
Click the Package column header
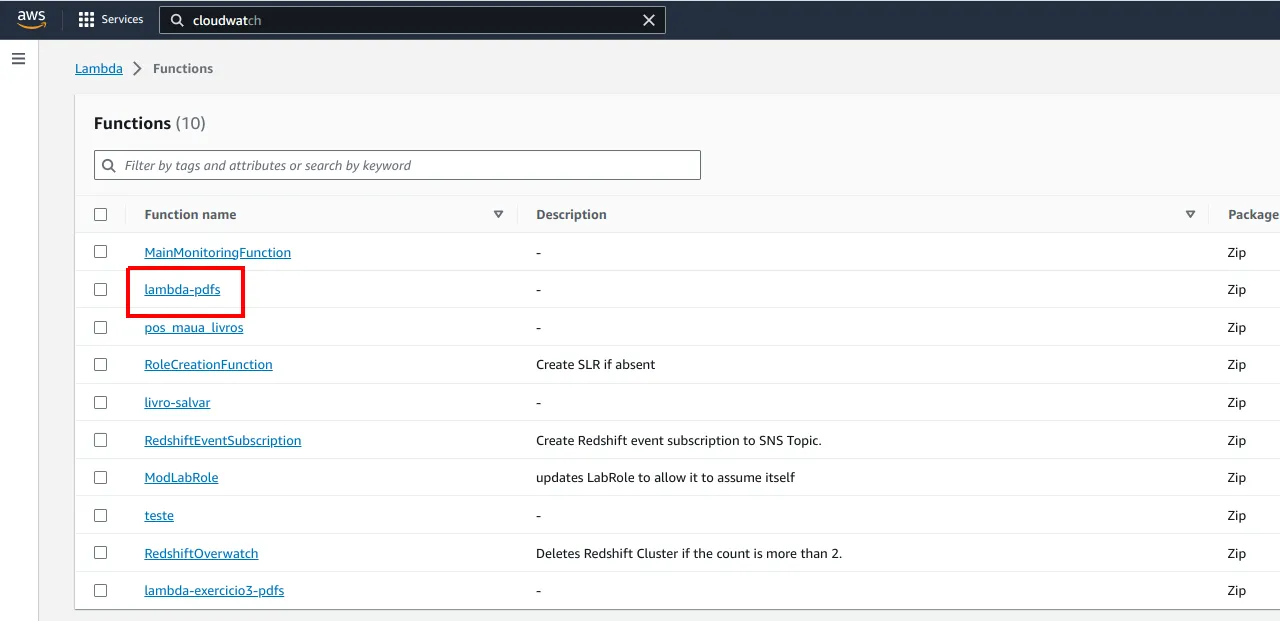click(1253, 214)
